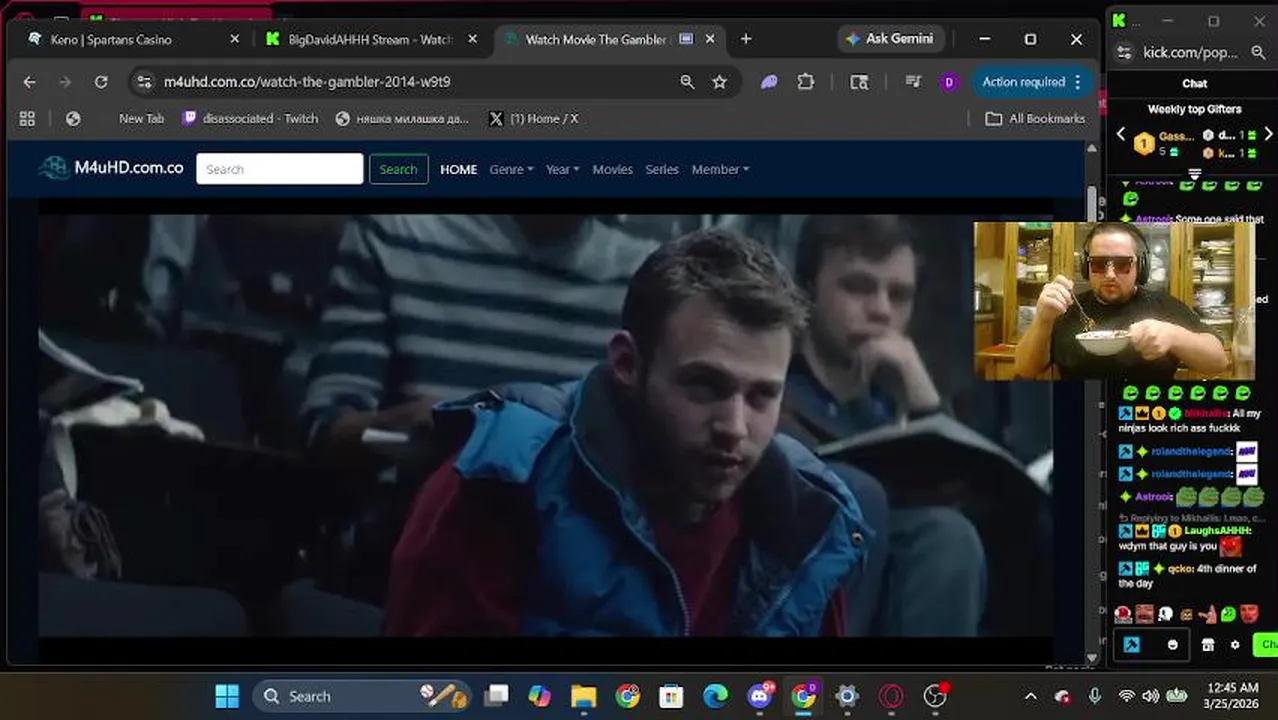Click the Action required button

coord(1031,82)
